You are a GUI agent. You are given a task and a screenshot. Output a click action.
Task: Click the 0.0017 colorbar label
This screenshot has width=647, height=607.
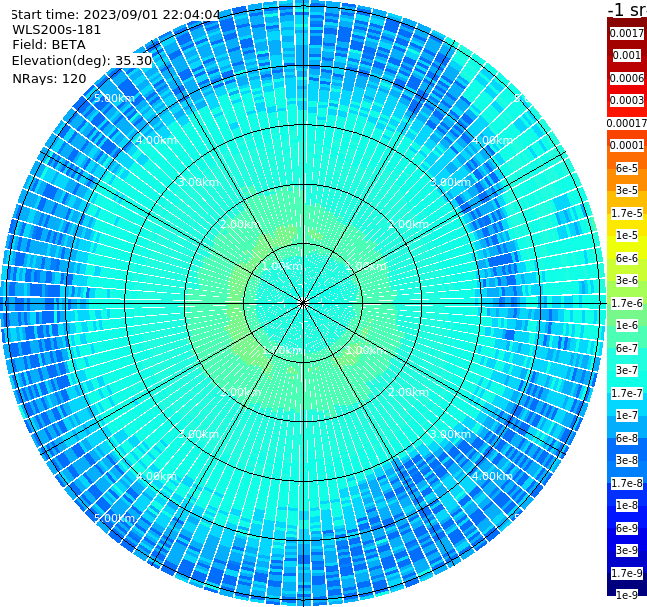[x=627, y=33]
